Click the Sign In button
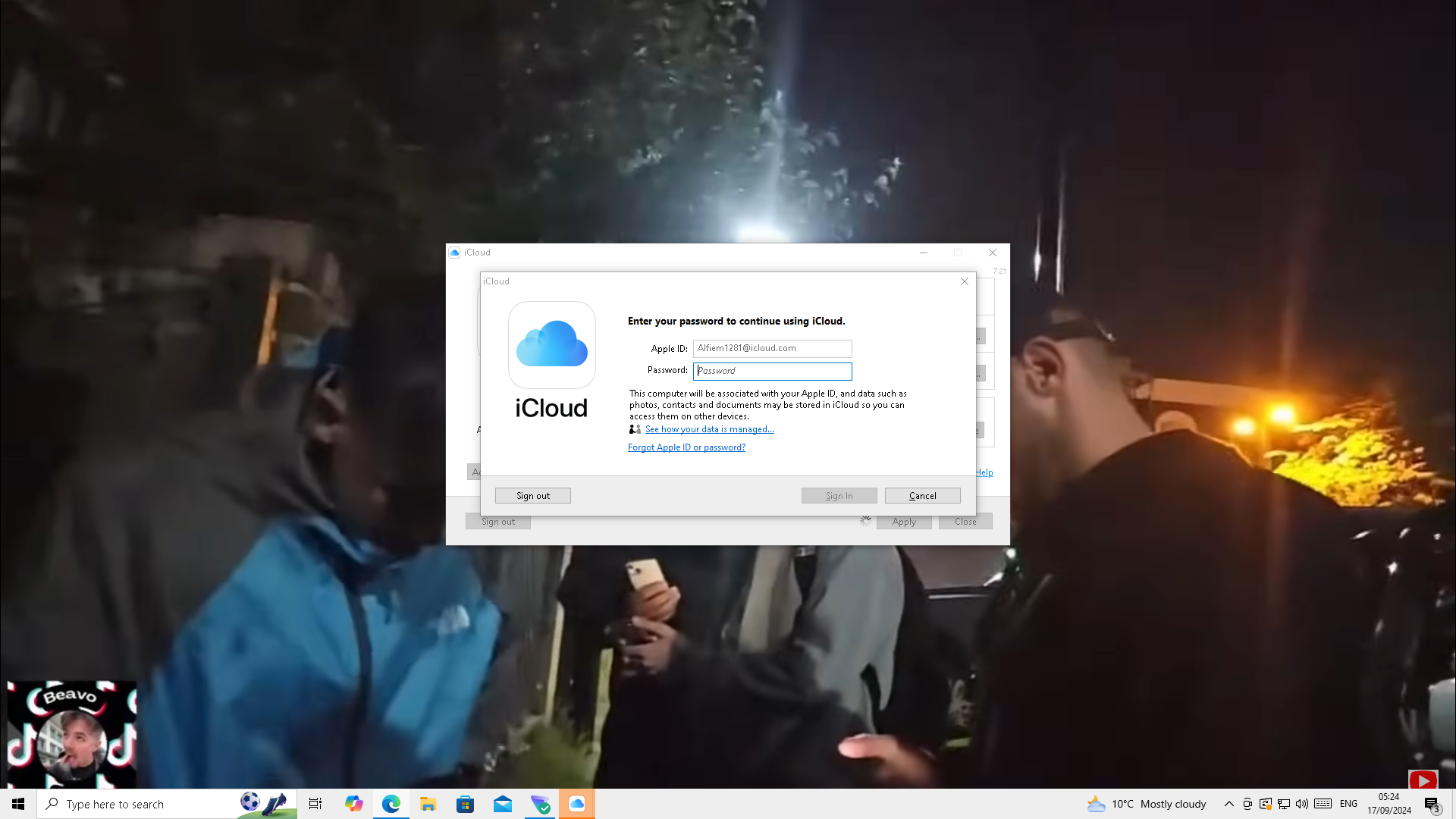 click(839, 496)
